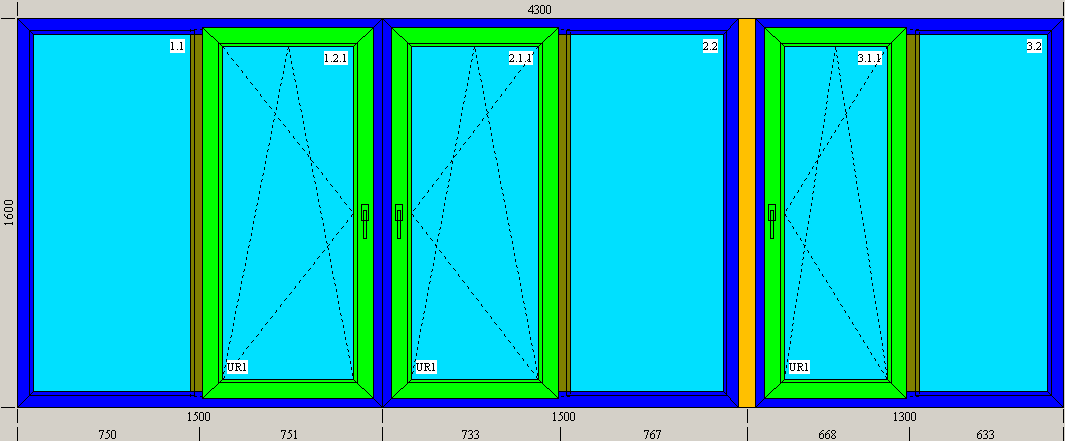Click the 1.2.1 sash label
Viewport: 1066px width, 441px height.
pos(336,58)
